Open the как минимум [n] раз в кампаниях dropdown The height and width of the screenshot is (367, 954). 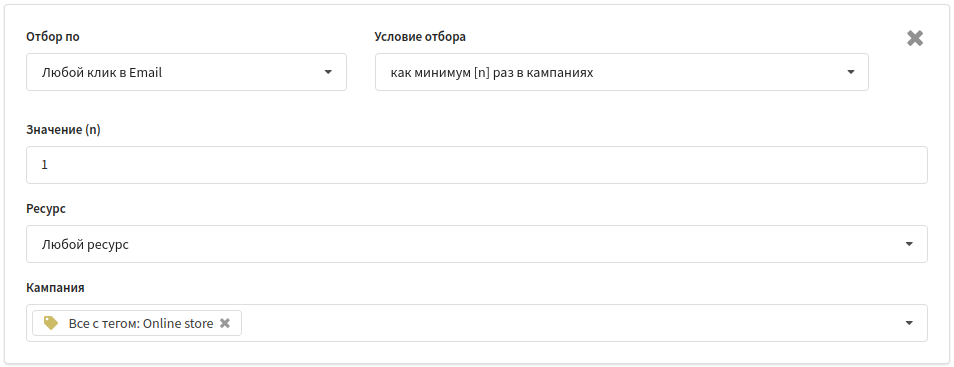click(x=622, y=72)
